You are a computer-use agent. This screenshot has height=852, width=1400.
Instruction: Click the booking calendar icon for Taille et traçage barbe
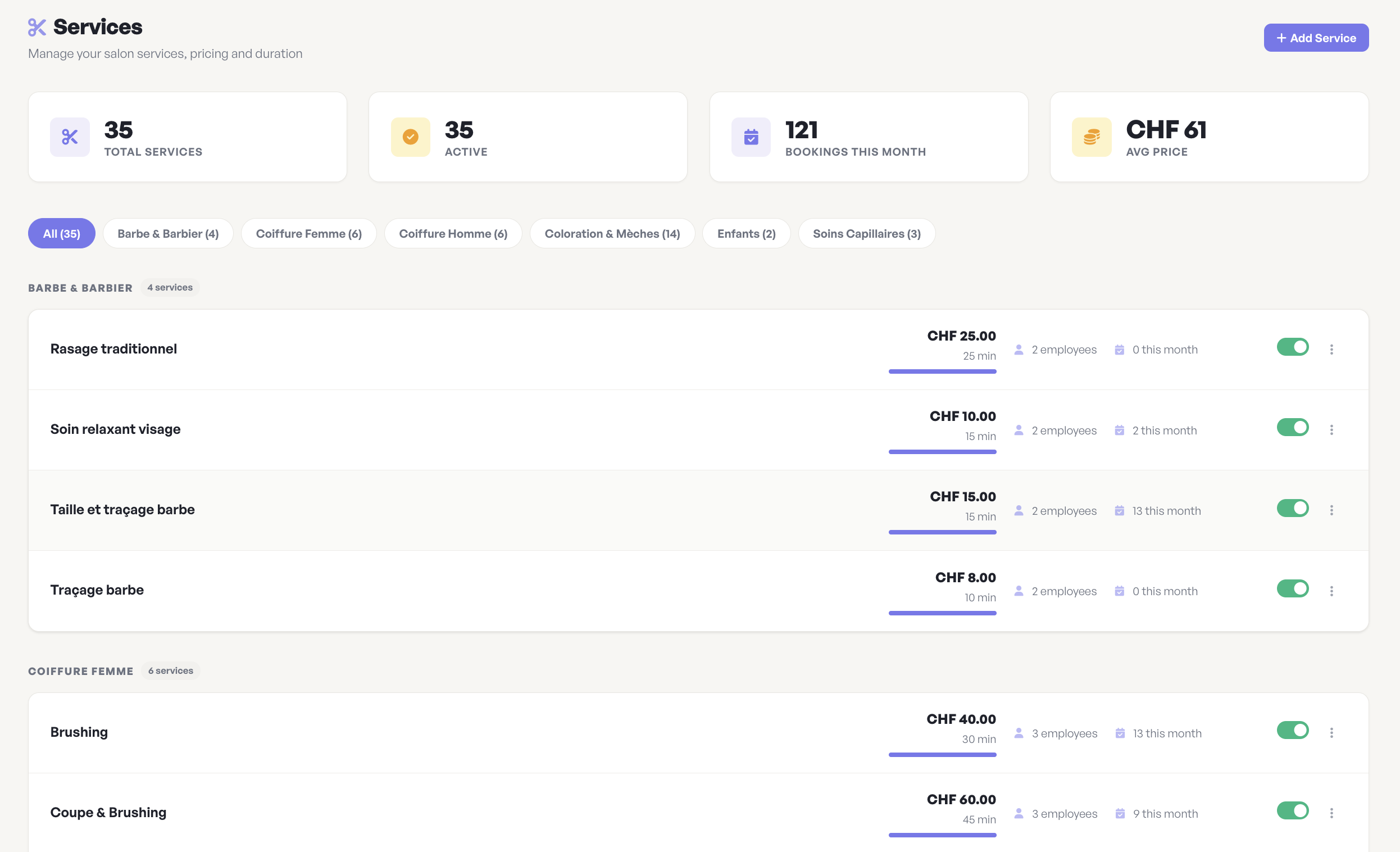click(x=1120, y=510)
